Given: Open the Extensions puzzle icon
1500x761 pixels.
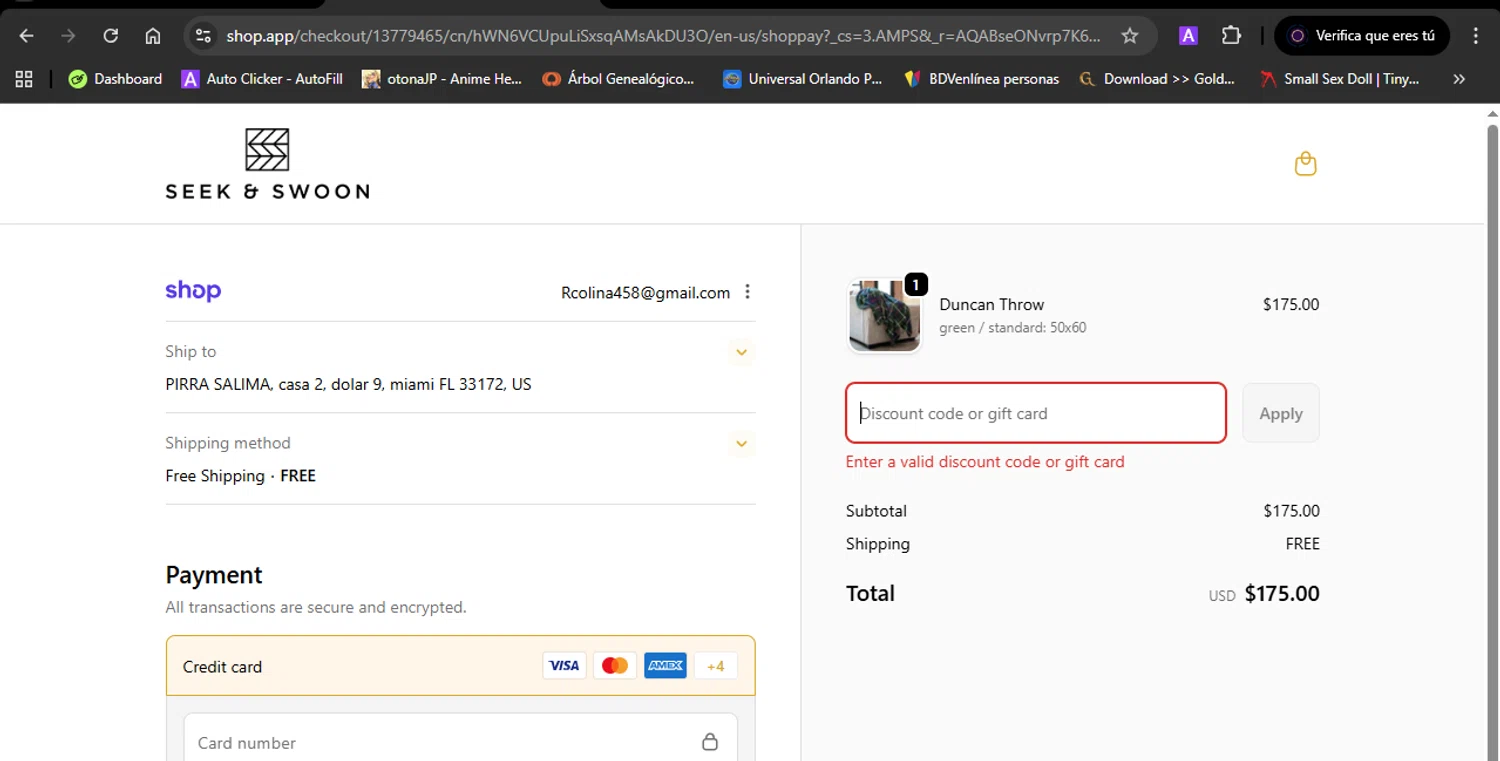Looking at the screenshot, I should tap(1231, 36).
